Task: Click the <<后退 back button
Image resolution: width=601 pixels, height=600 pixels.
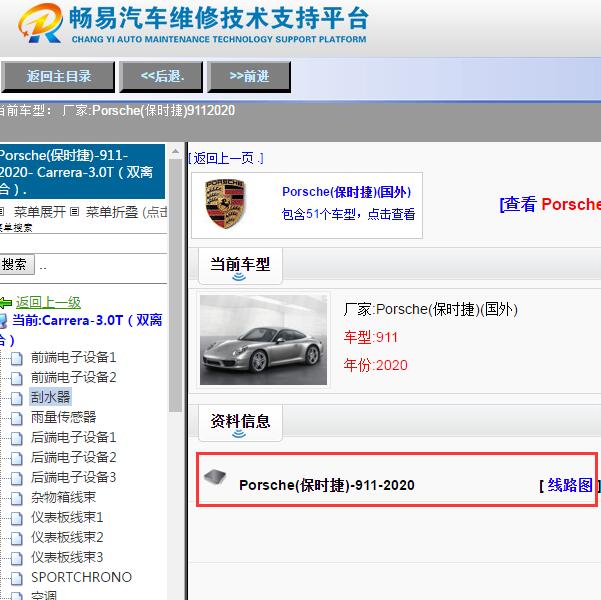Action: click(x=161, y=76)
